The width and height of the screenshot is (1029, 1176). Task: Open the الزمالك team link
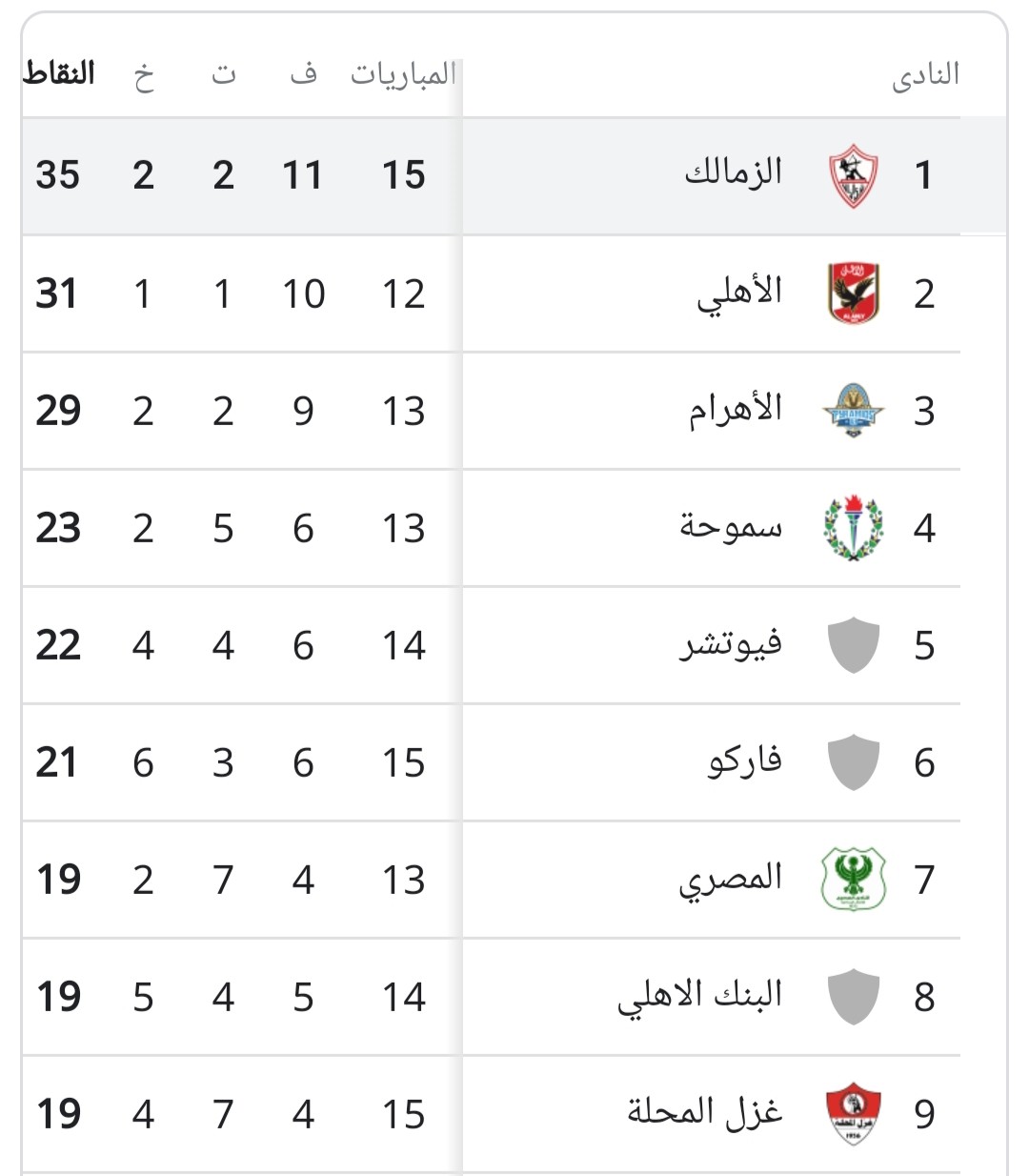[x=733, y=173]
